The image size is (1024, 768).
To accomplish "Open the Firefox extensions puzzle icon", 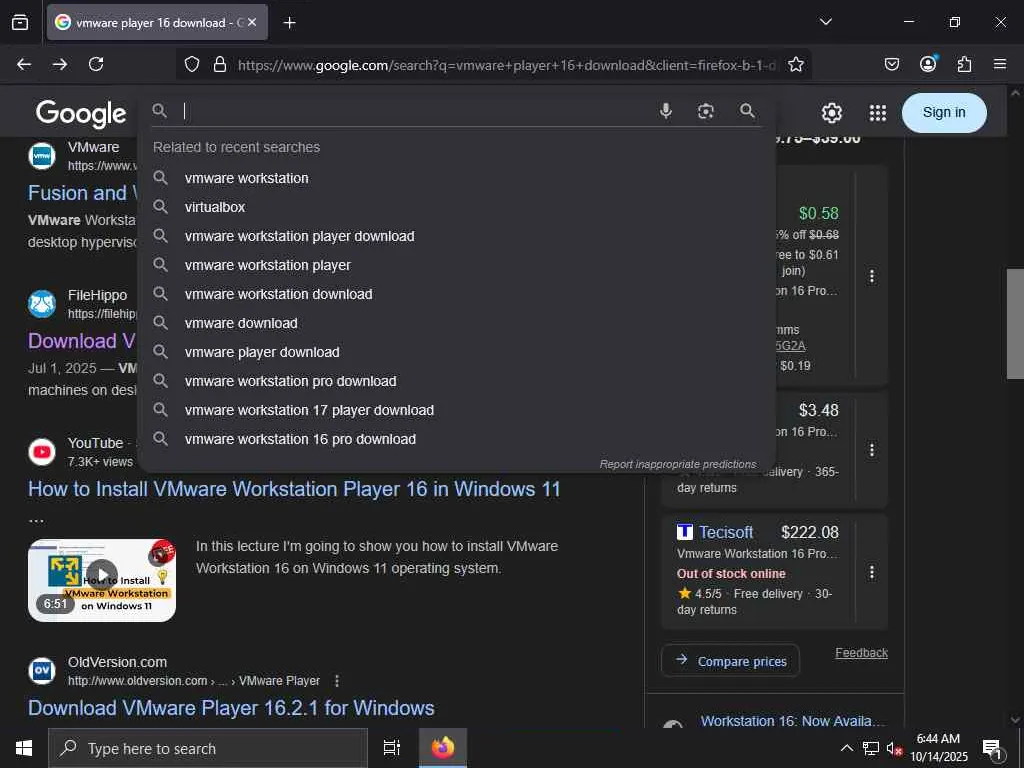I will pyautogui.click(x=964, y=64).
